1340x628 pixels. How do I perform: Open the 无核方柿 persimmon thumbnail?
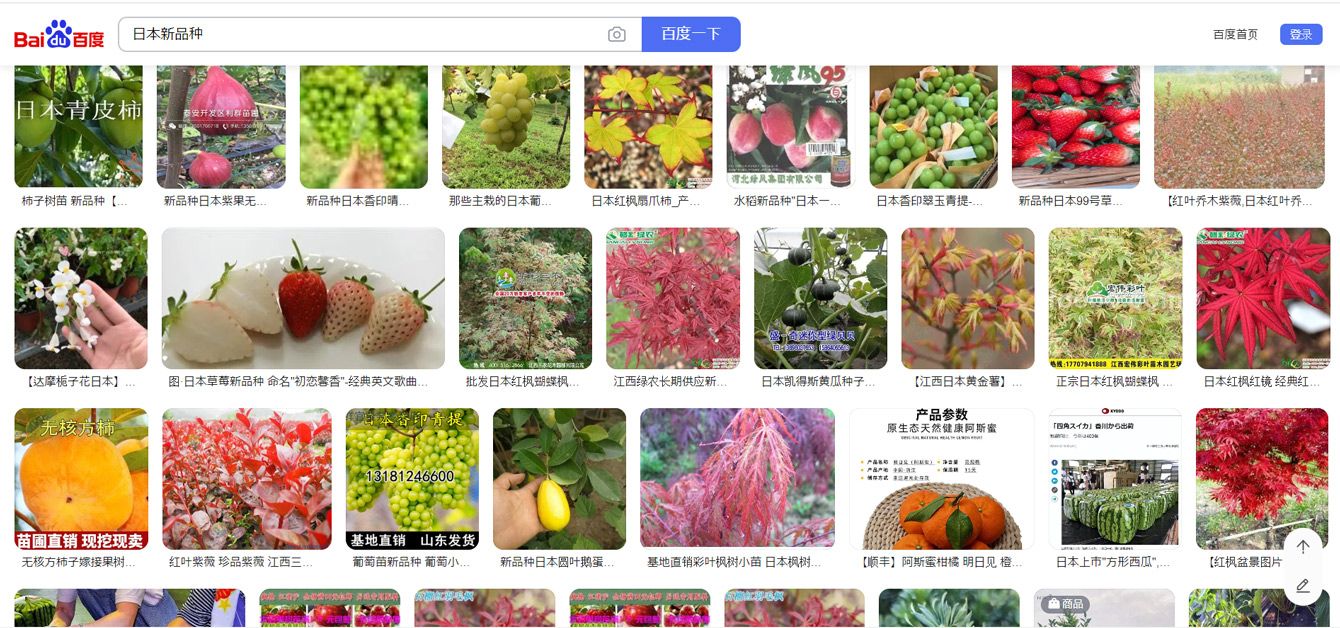pos(81,478)
